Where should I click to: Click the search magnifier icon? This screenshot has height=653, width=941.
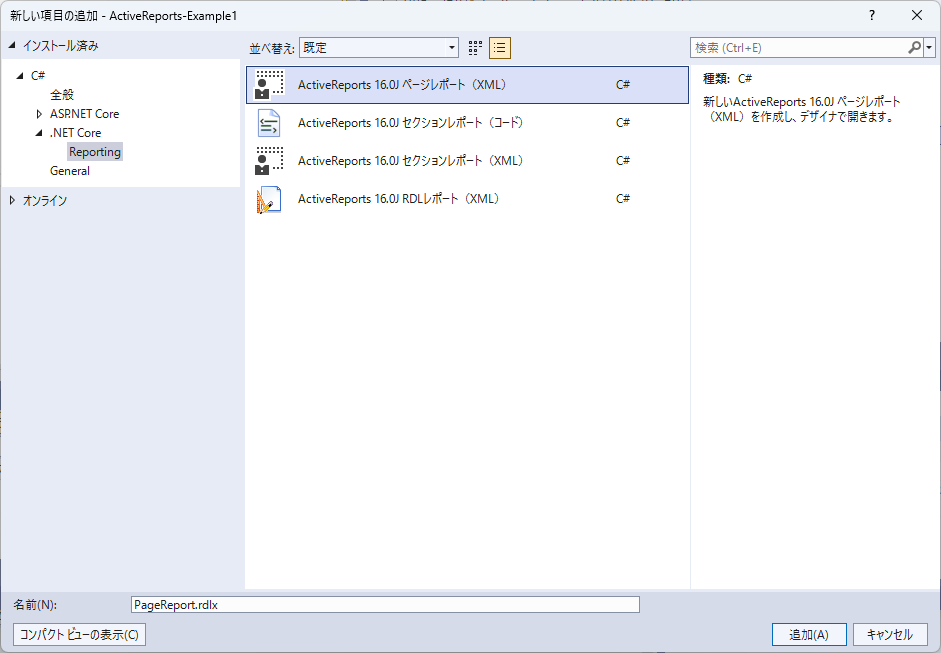point(914,47)
